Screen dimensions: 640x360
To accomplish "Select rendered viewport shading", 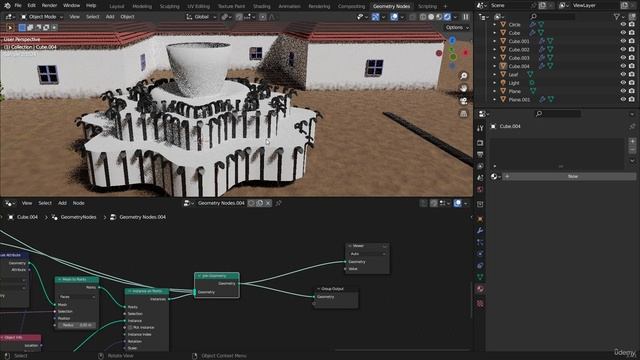I will click(x=447, y=17).
